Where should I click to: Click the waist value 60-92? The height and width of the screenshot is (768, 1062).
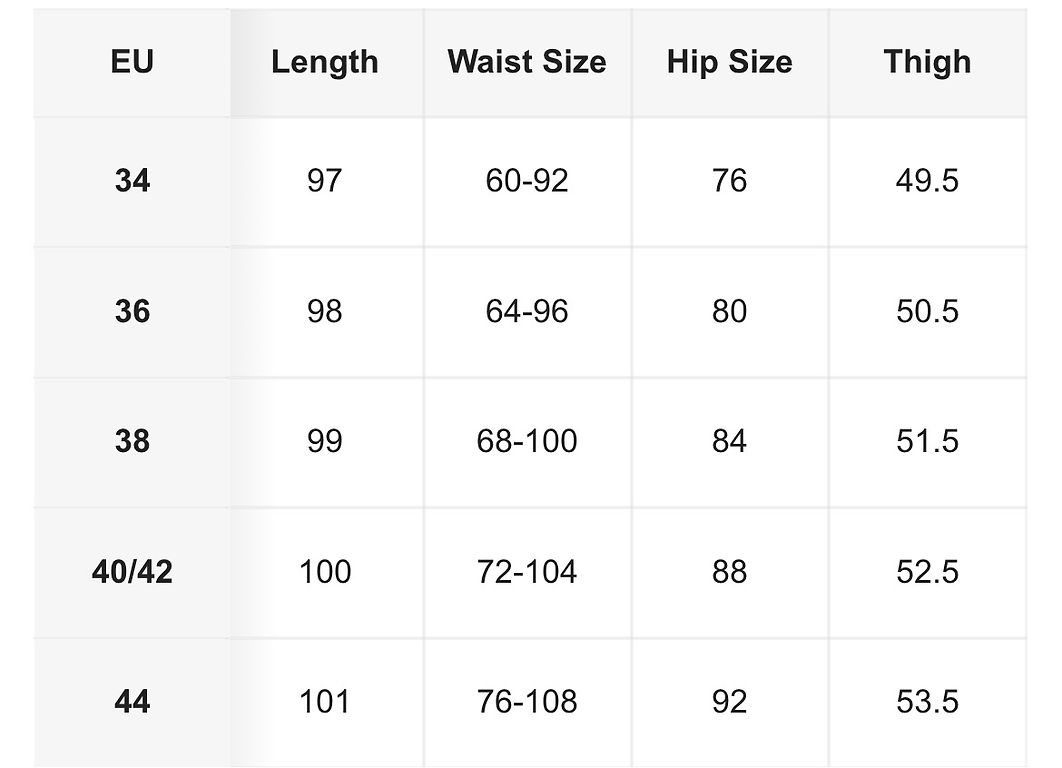[x=527, y=181]
